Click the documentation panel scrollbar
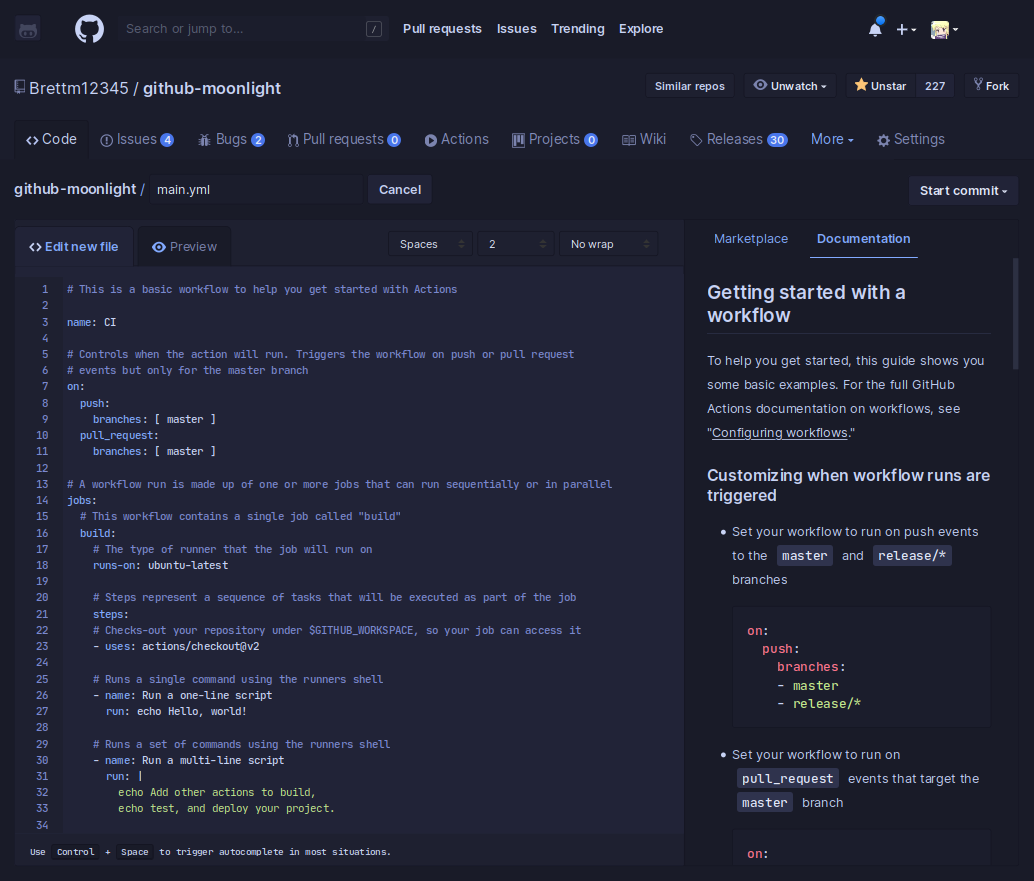 [1016, 313]
